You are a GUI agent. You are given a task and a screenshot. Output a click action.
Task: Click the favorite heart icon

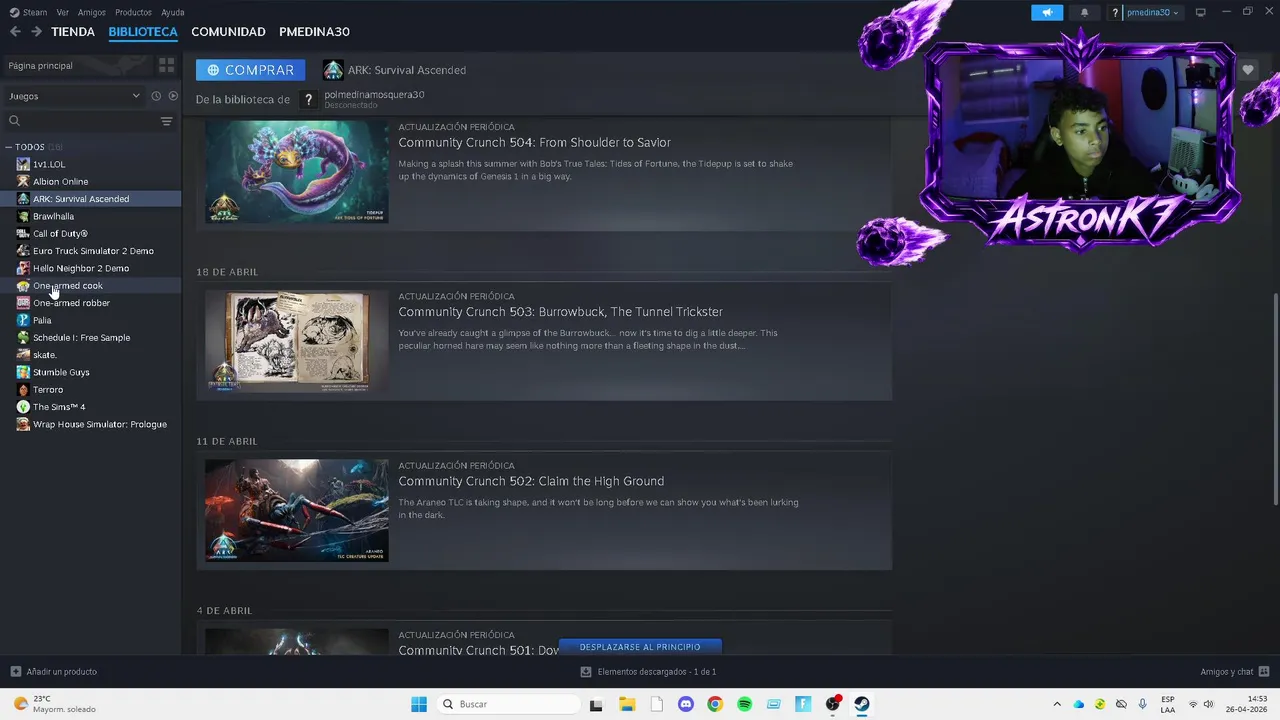pyautogui.click(x=1248, y=70)
